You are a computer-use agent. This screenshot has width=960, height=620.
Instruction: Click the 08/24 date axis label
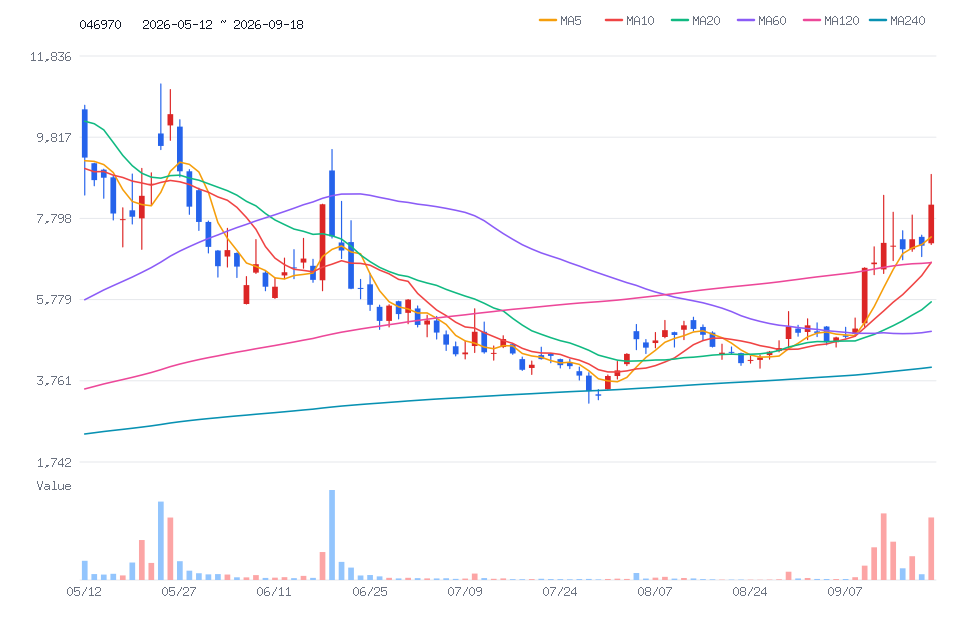point(750,592)
